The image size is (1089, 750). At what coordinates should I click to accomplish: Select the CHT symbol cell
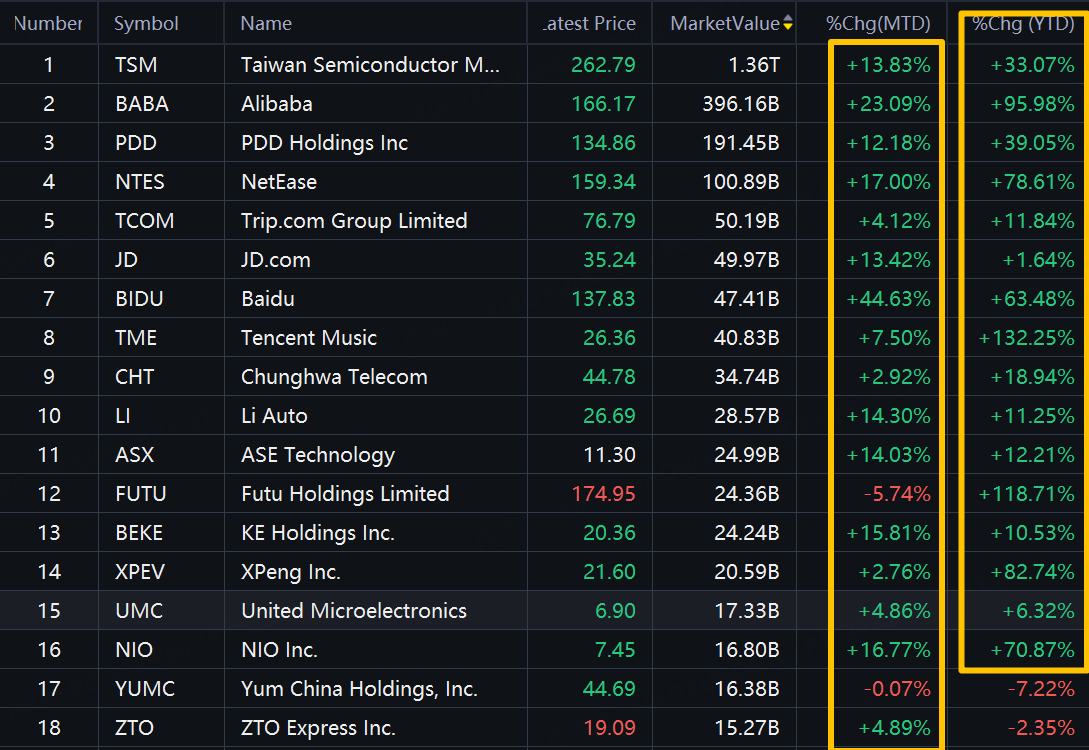tap(135, 376)
